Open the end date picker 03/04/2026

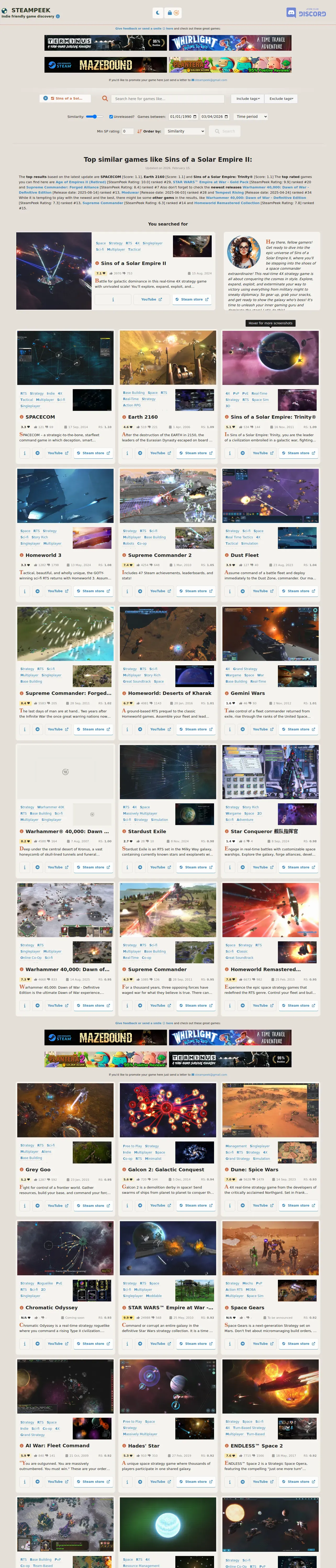[x=215, y=116]
